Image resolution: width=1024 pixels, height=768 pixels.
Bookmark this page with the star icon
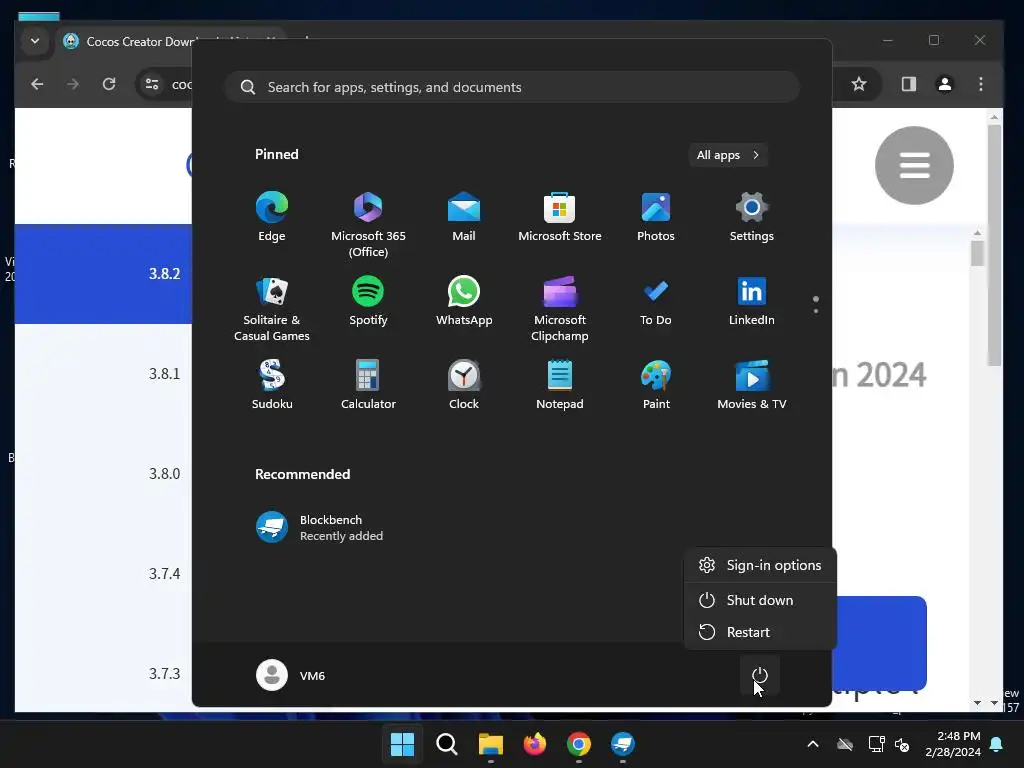[x=859, y=84]
